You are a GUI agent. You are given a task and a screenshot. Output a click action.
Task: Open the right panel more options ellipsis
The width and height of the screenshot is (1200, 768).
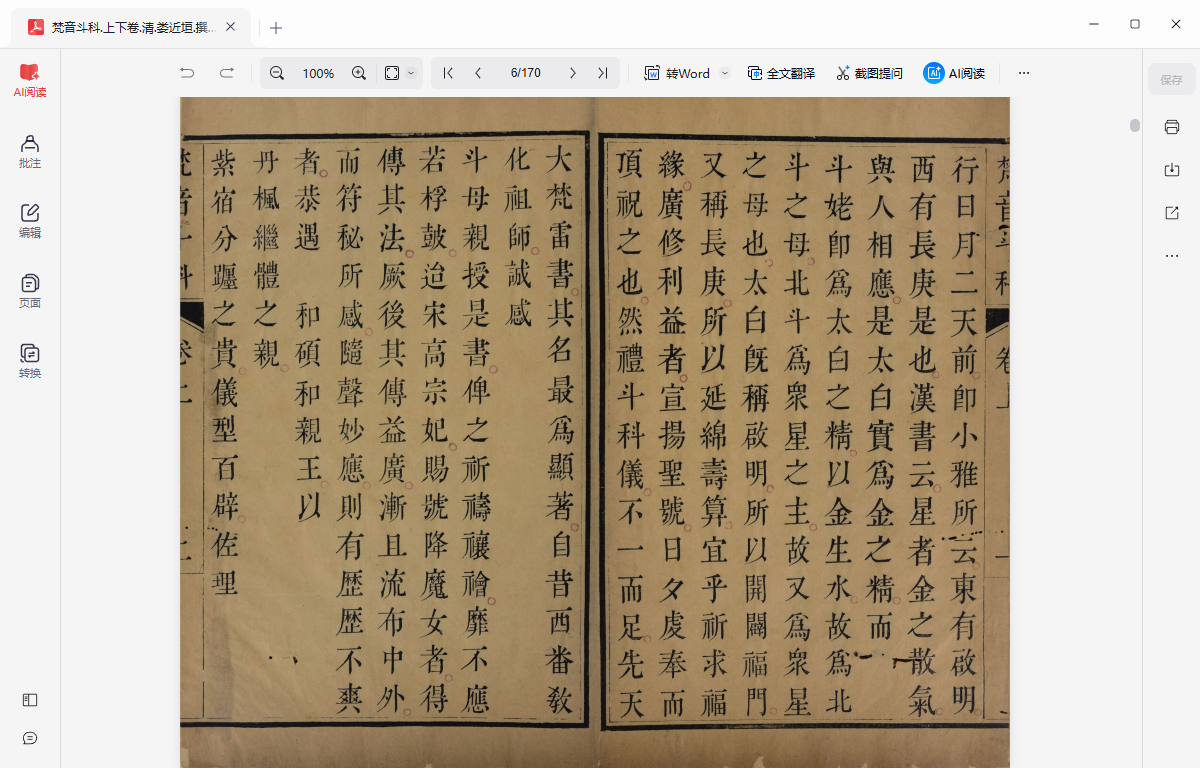[1172, 256]
